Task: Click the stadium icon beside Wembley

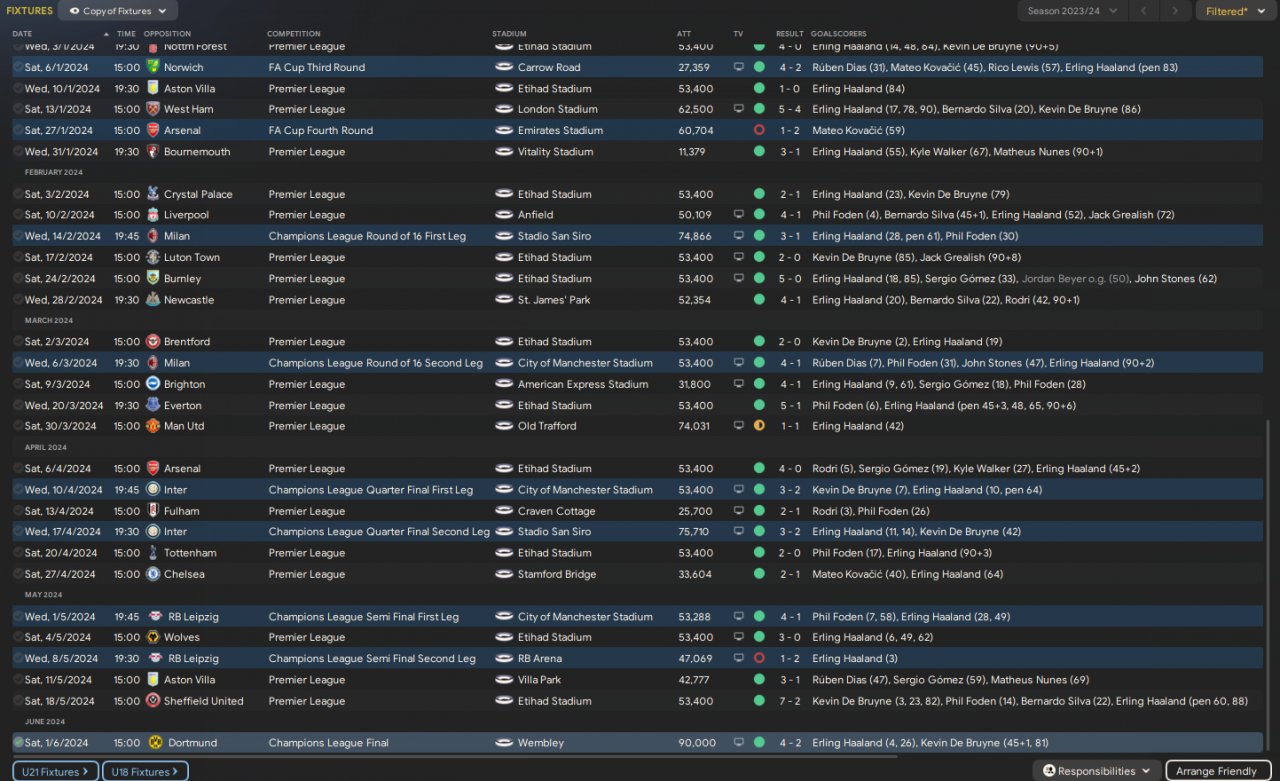Action: click(x=504, y=743)
